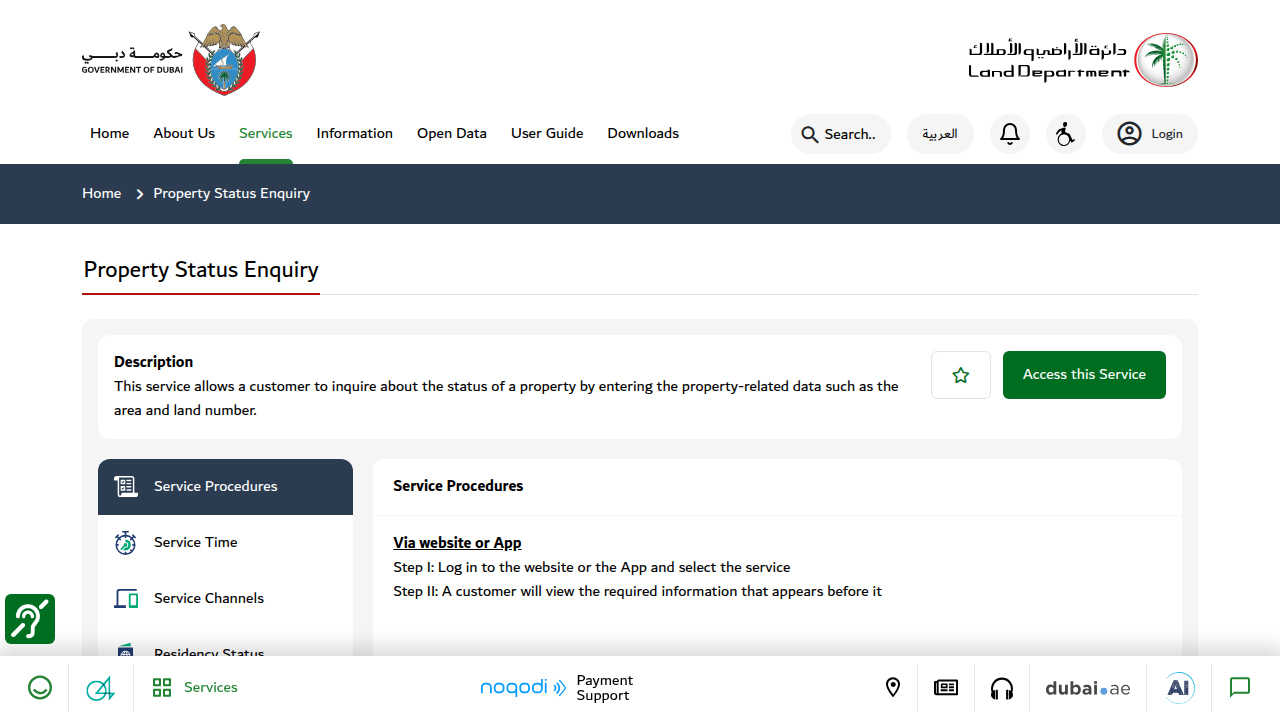Click the Search field
1280x720 pixels.
pyautogui.click(x=841, y=134)
